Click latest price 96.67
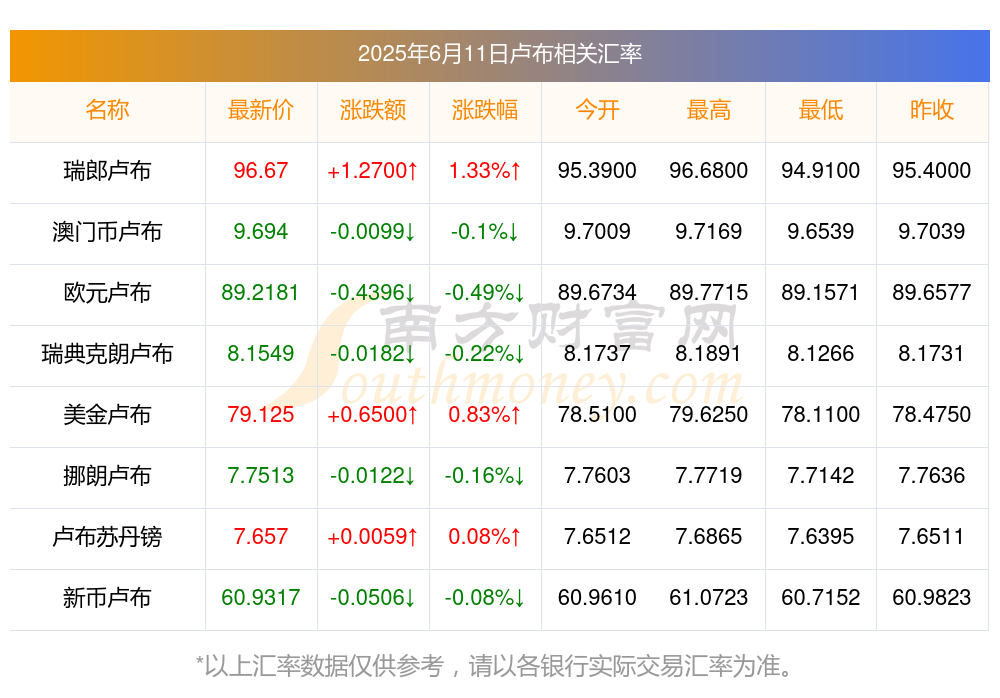1000x698 pixels. click(x=260, y=171)
